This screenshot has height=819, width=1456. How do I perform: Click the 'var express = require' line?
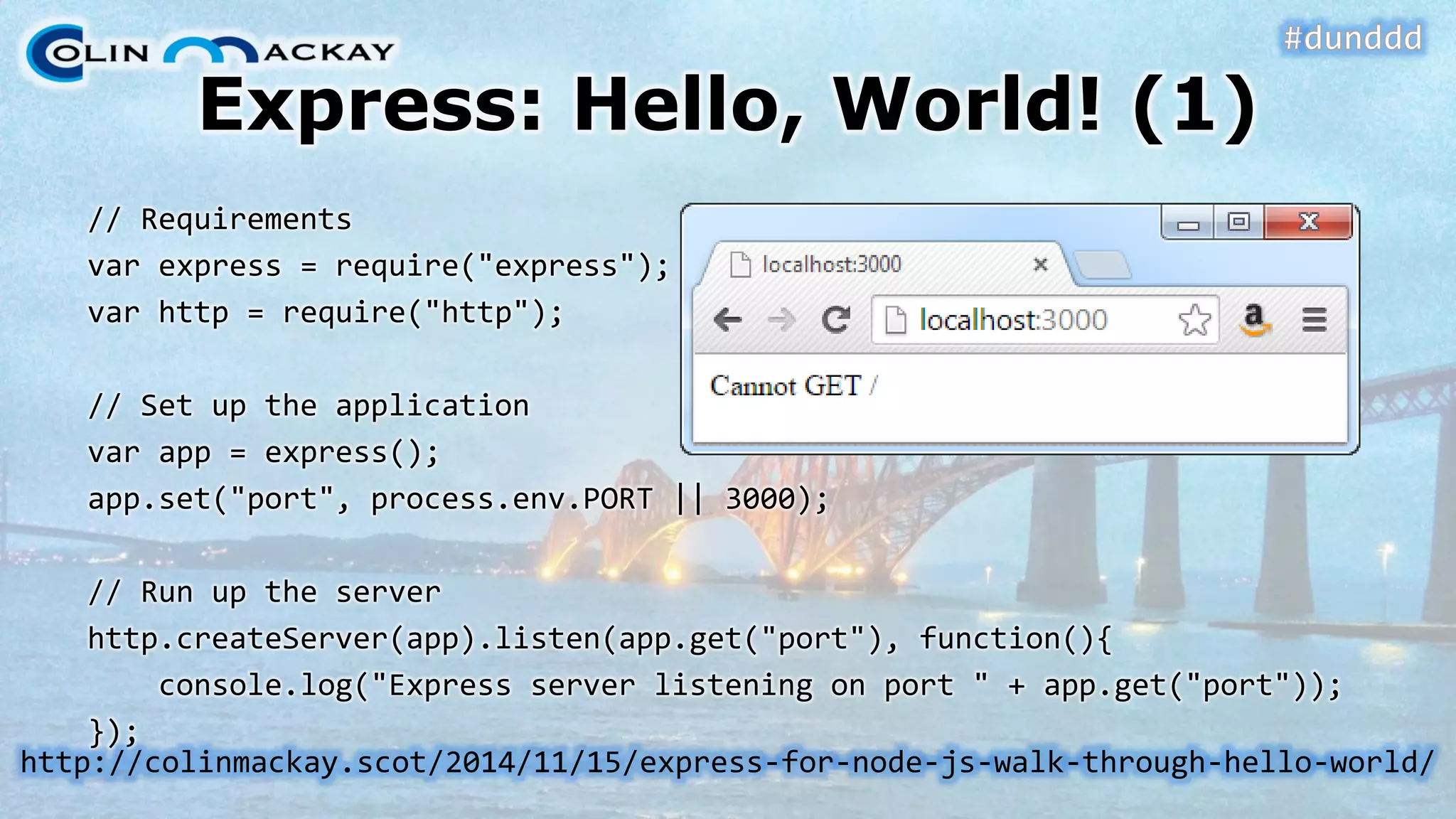(x=378, y=267)
